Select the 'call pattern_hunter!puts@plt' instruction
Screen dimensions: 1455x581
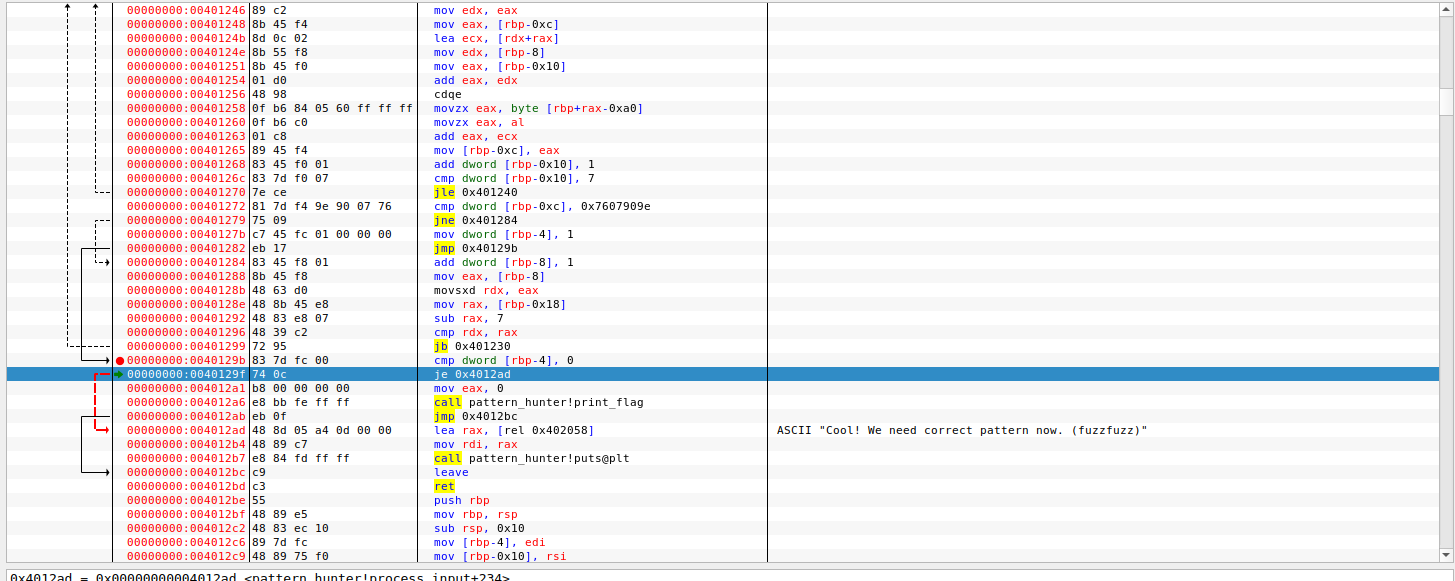point(531,458)
